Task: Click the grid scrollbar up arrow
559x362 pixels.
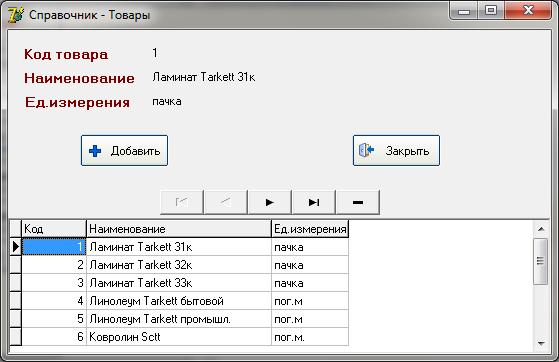Action: coord(541,229)
